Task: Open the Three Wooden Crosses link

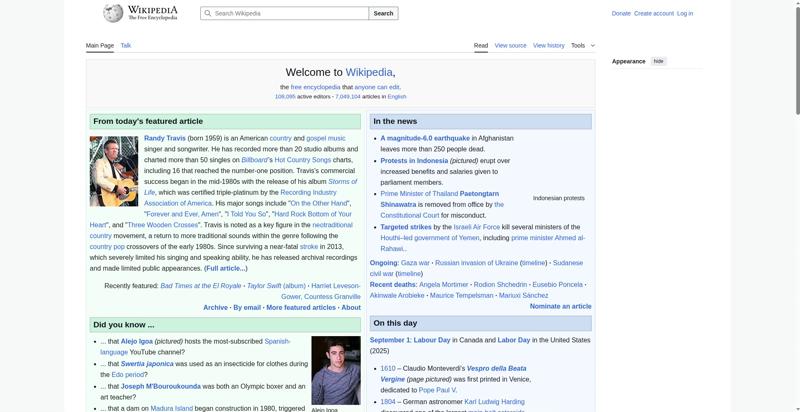Action: (x=163, y=225)
